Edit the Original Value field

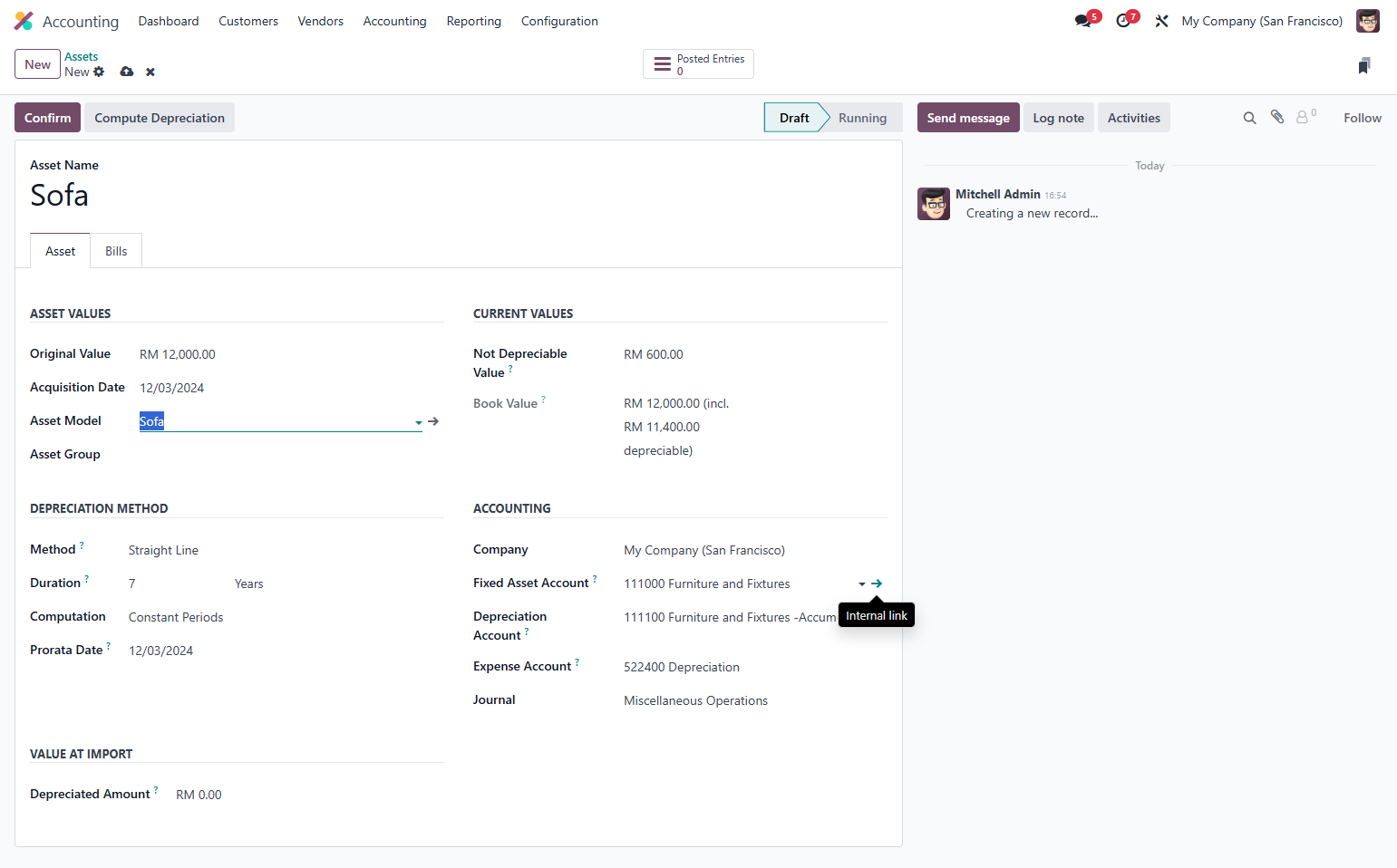[x=290, y=354]
